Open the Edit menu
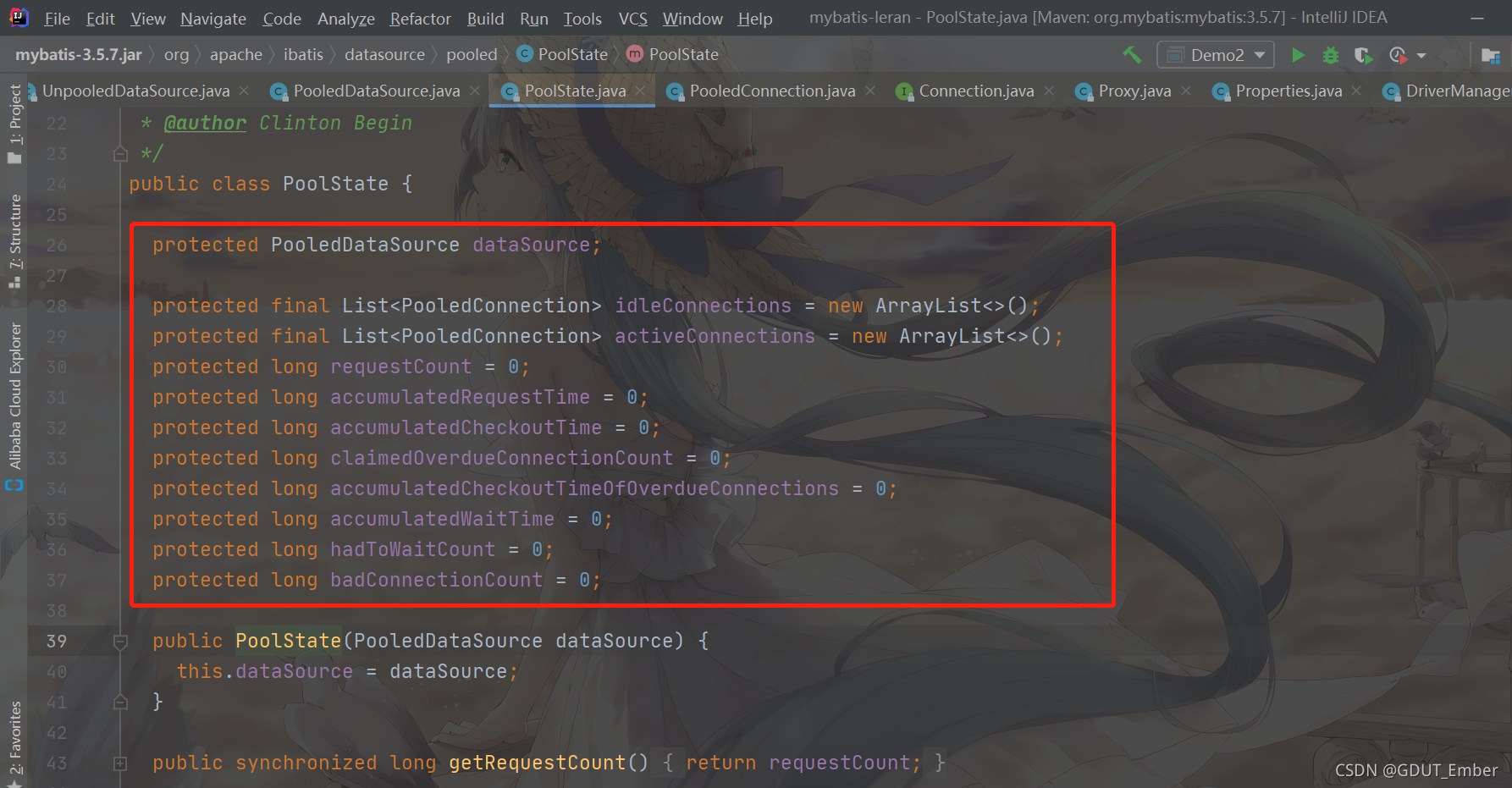The image size is (1512, 788). click(100, 18)
